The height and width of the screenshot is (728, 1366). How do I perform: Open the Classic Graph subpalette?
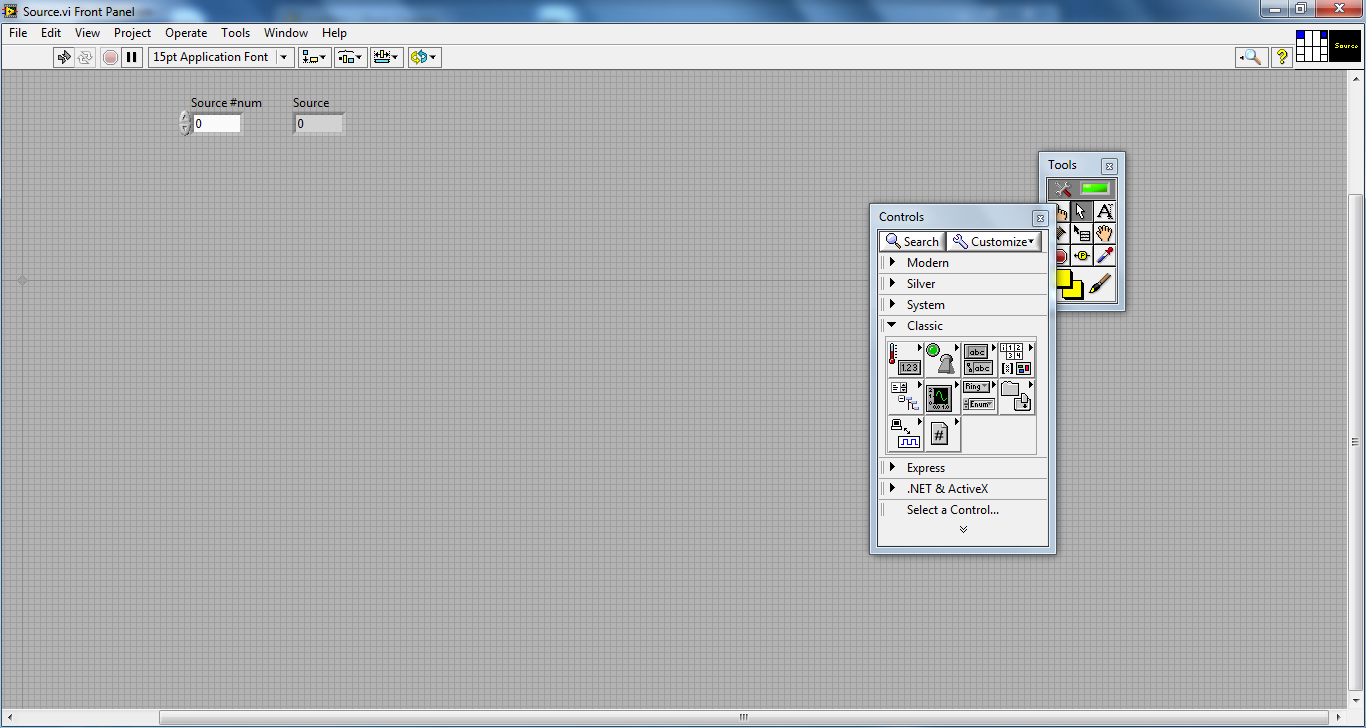(x=941, y=397)
